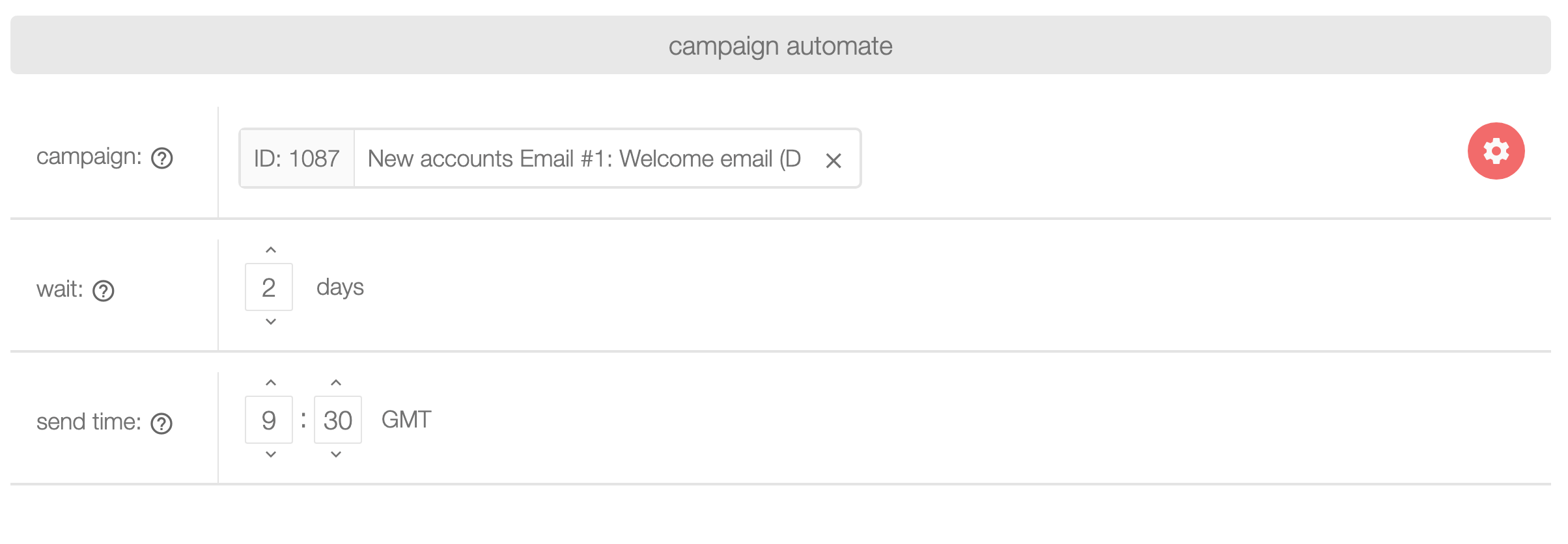Decrease the send time hour
Viewport: 1568px width, 544px height.
coord(271,454)
